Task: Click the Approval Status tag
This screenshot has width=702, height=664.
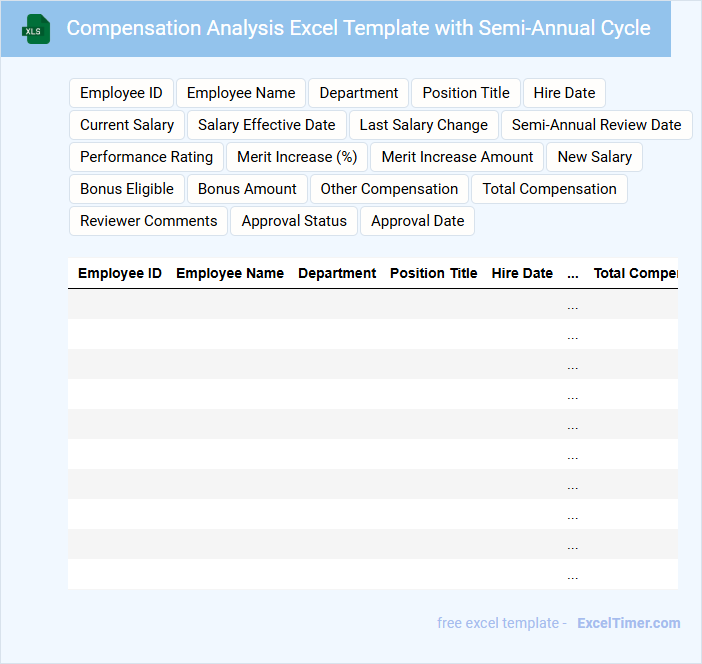Action: click(294, 221)
